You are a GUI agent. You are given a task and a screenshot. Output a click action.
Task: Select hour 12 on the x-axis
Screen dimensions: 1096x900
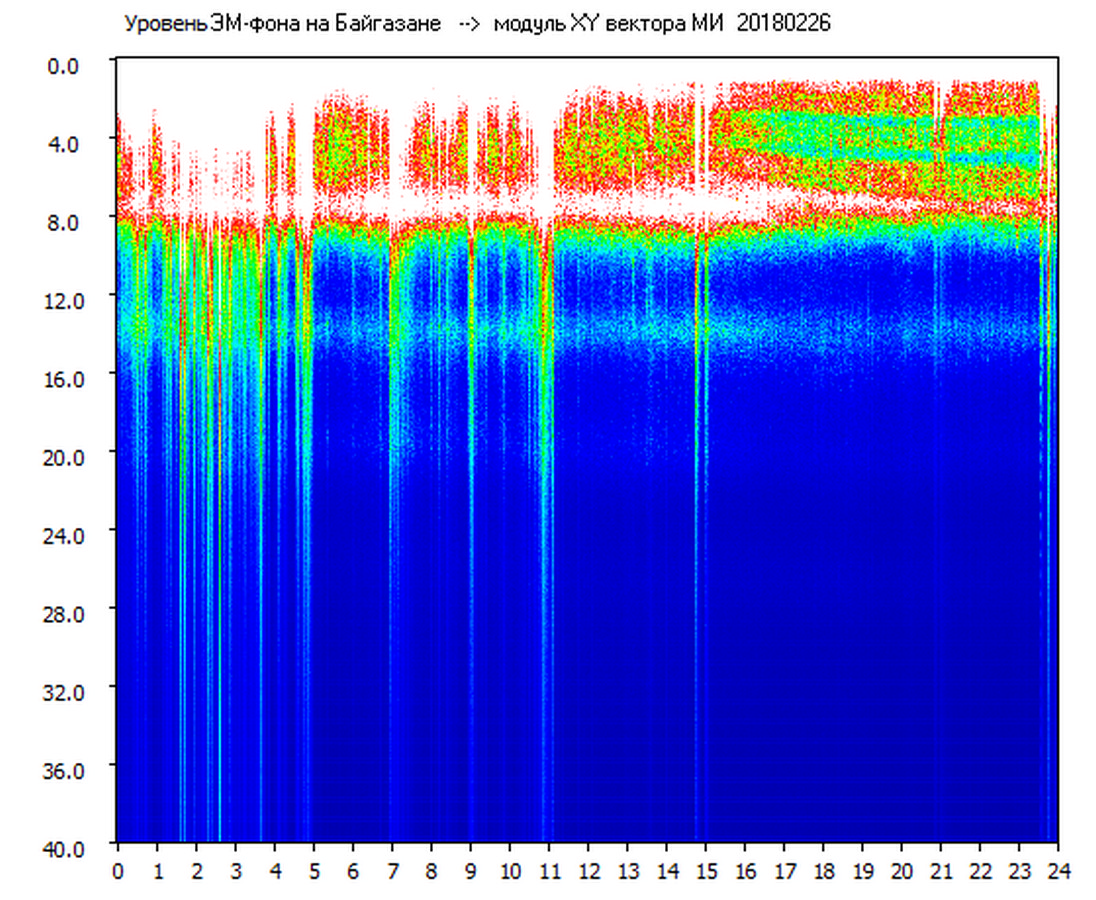(x=588, y=871)
